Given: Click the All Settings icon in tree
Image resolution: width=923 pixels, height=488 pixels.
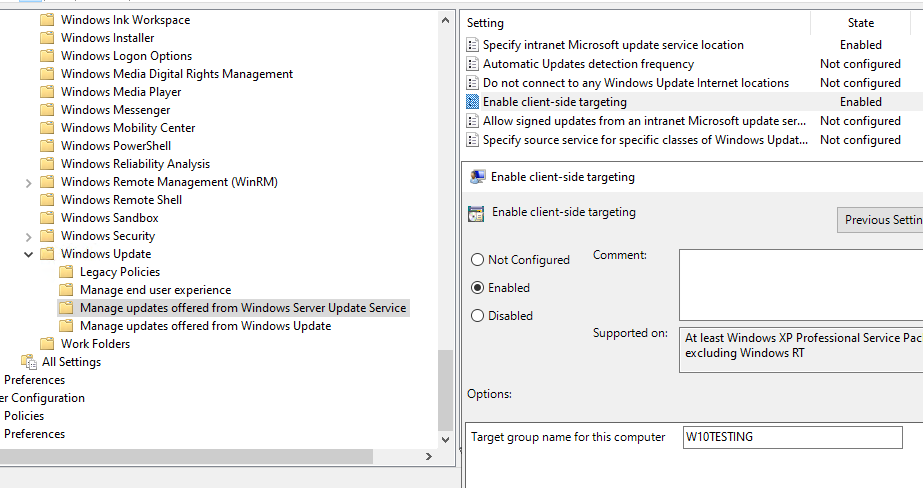Looking at the screenshot, I should pos(28,362).
